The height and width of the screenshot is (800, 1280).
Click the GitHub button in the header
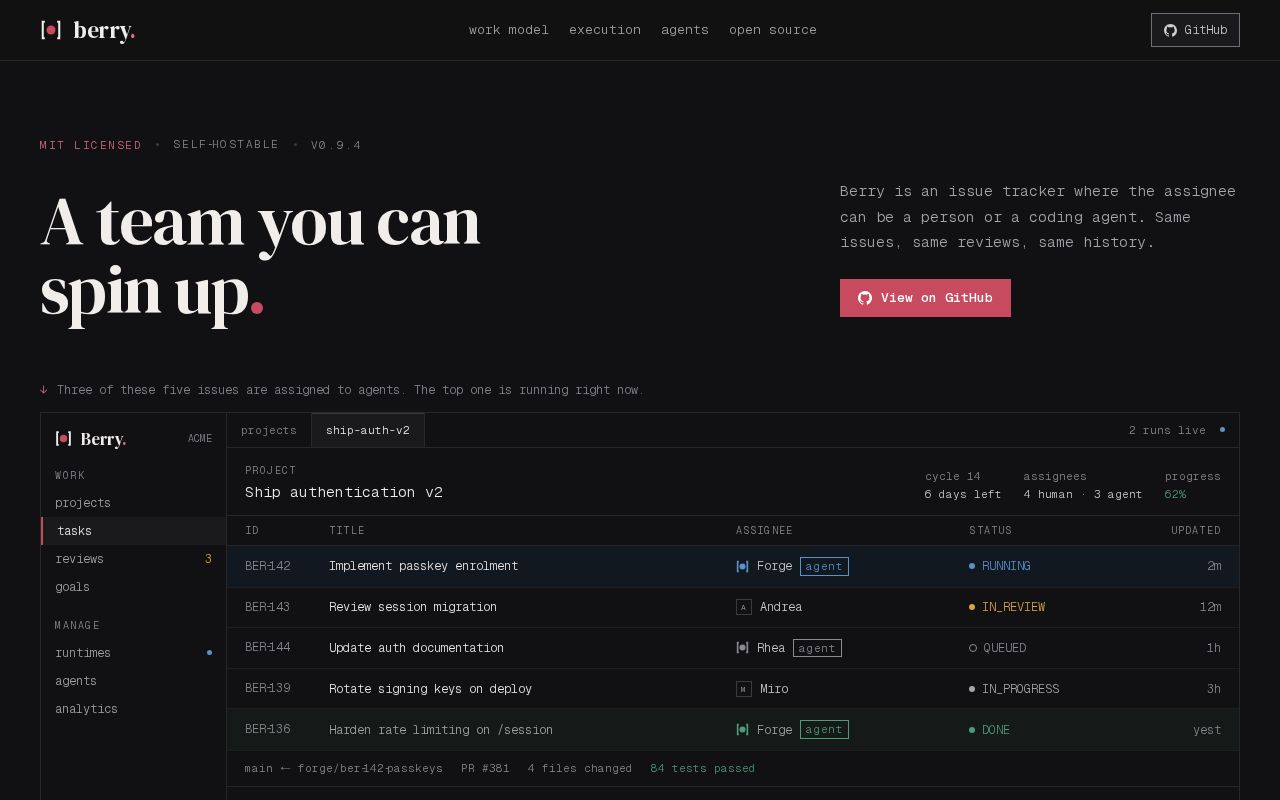(x=1195, y=30)
